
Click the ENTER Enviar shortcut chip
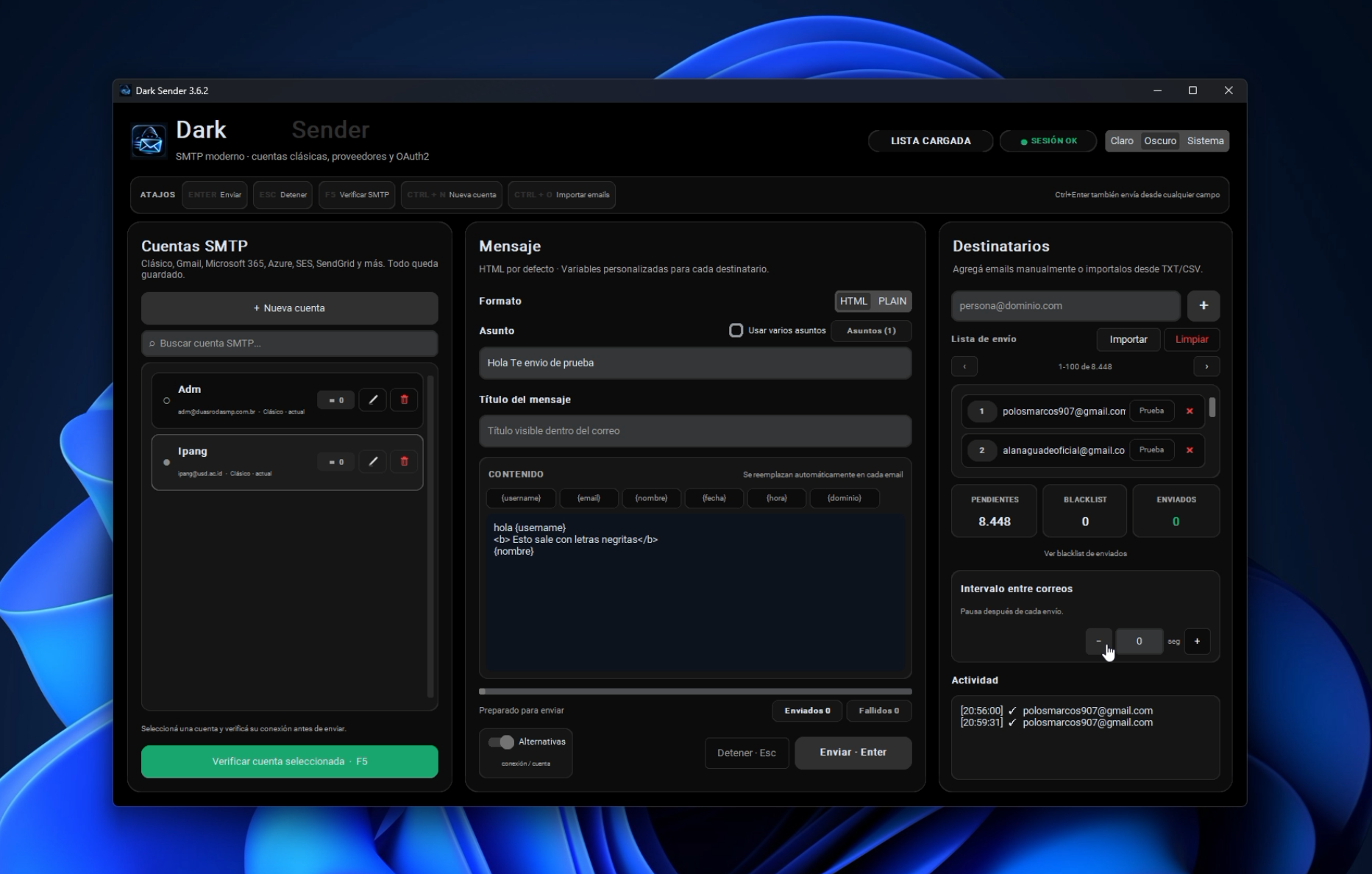click(x=215, y=195)
